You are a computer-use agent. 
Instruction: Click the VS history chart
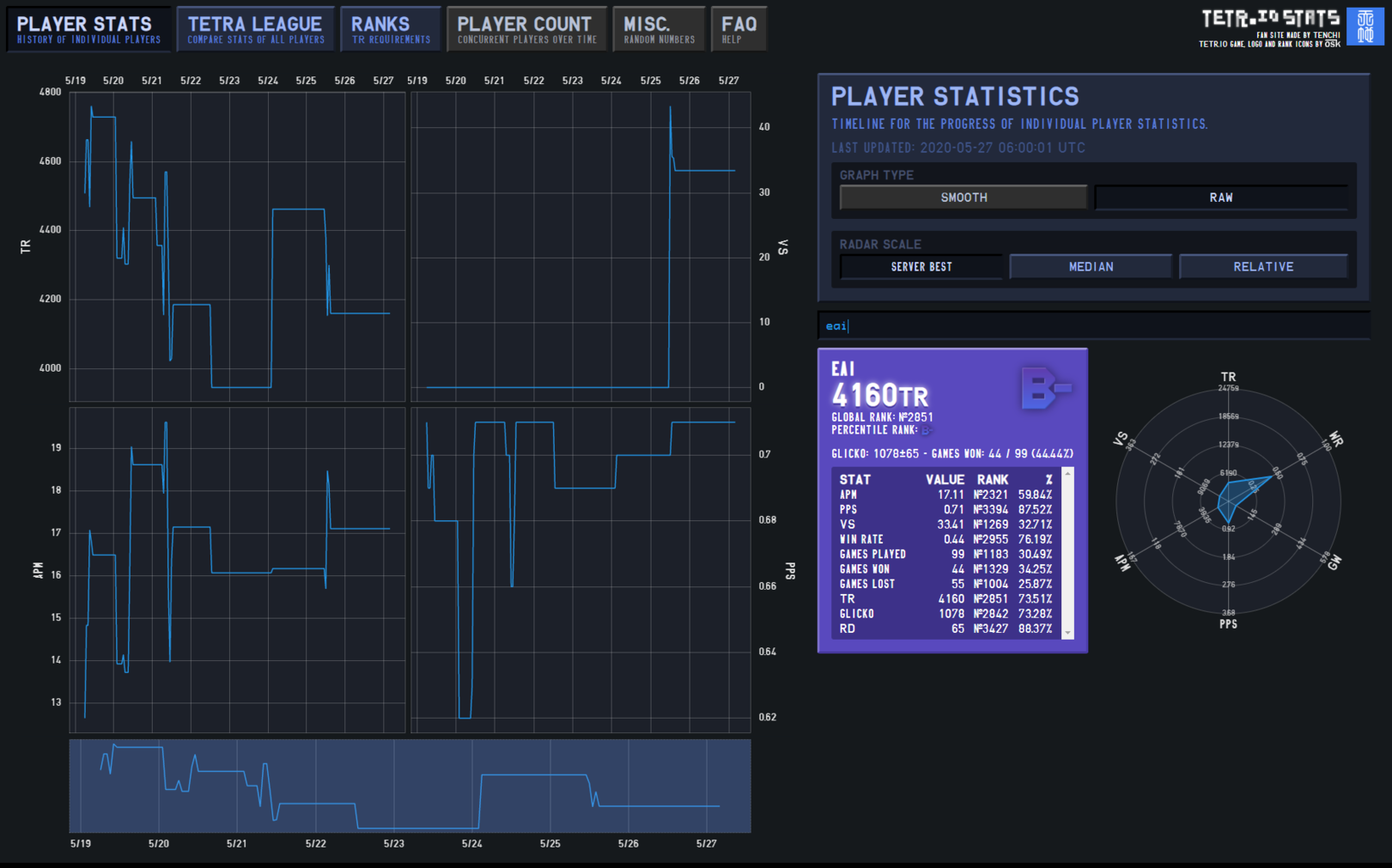[581, 246]
